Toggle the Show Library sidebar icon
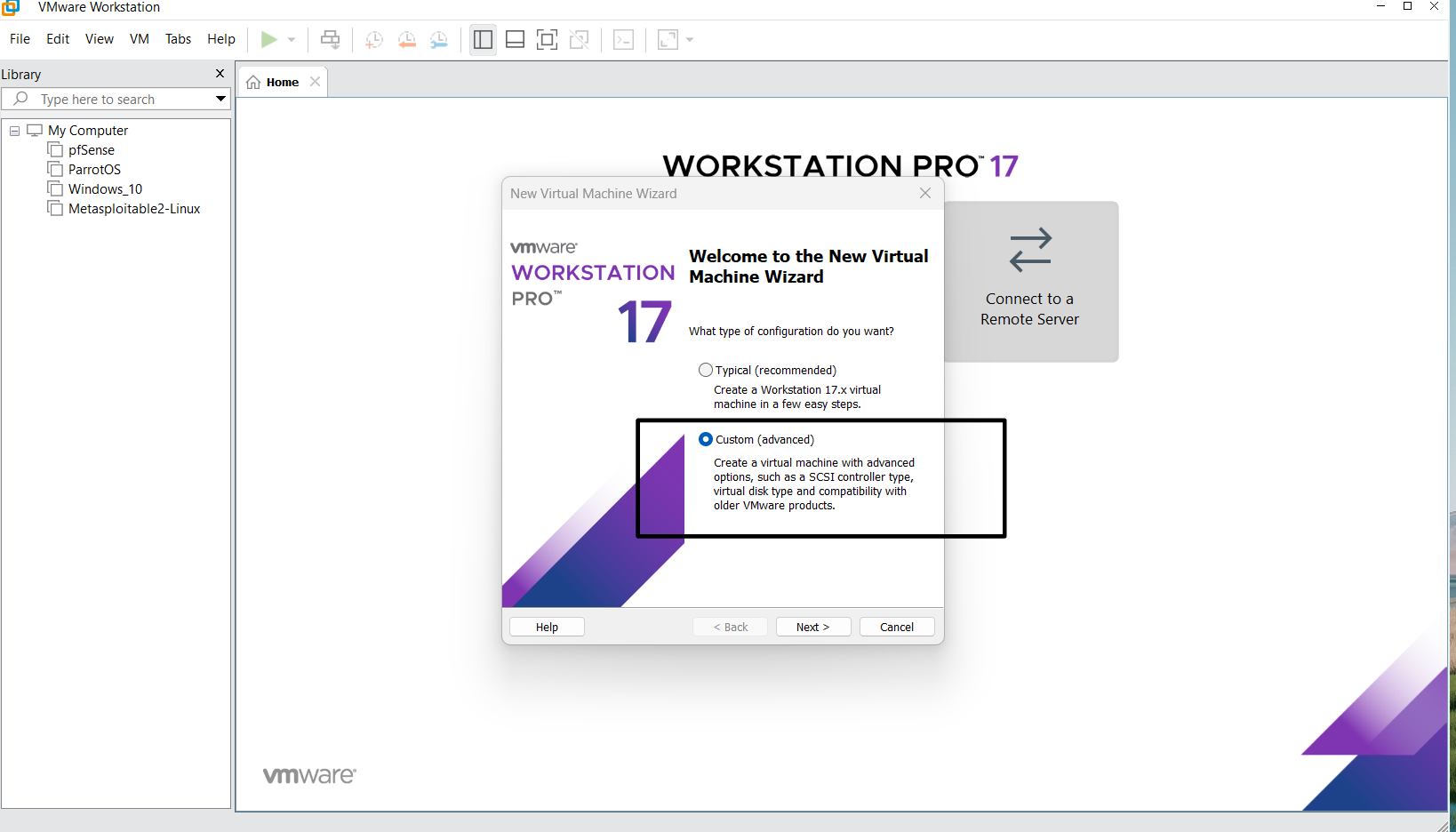 click(x=483, y=39)
